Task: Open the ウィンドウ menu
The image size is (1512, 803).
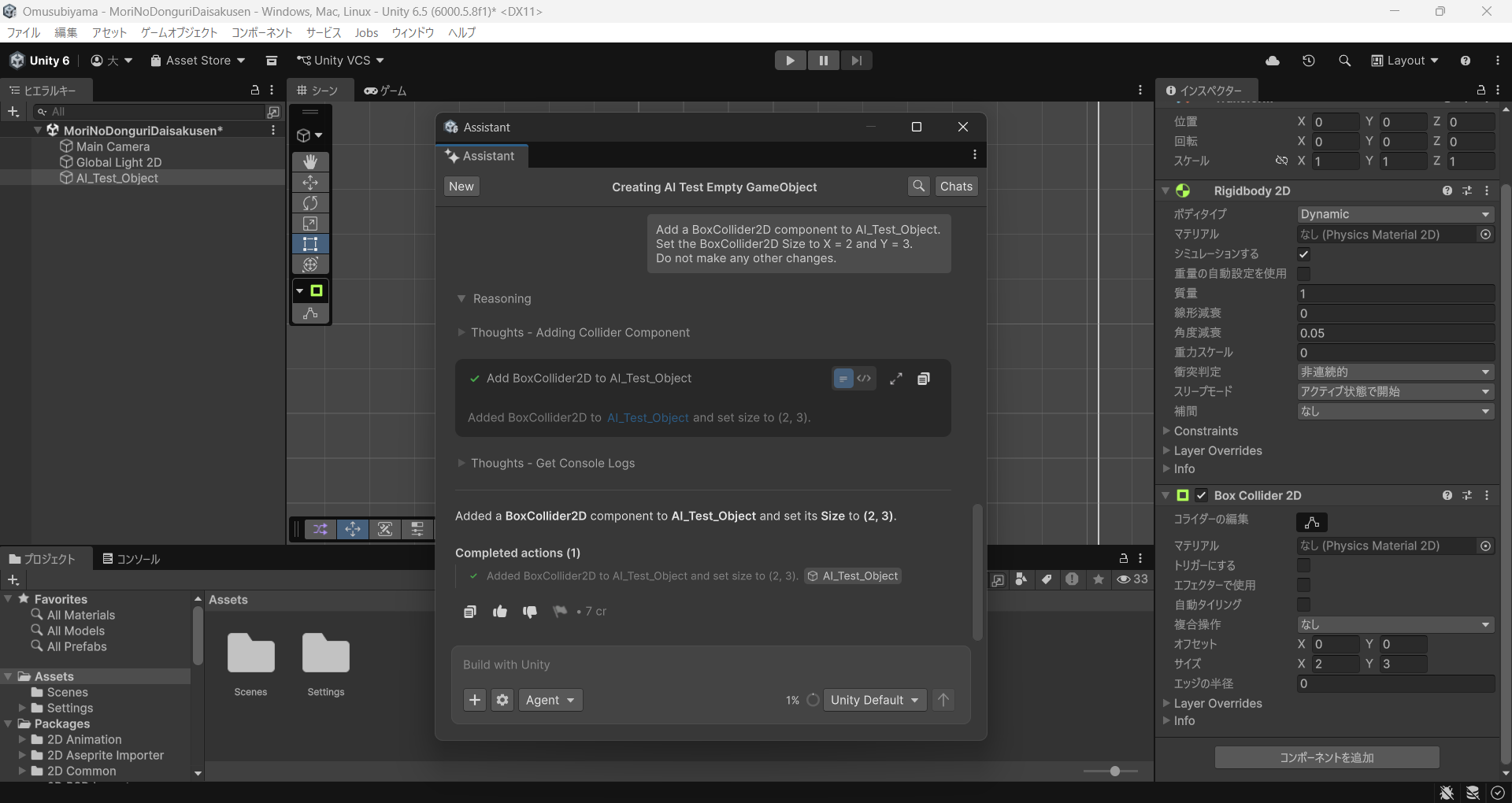Action: tap(413, 32)
